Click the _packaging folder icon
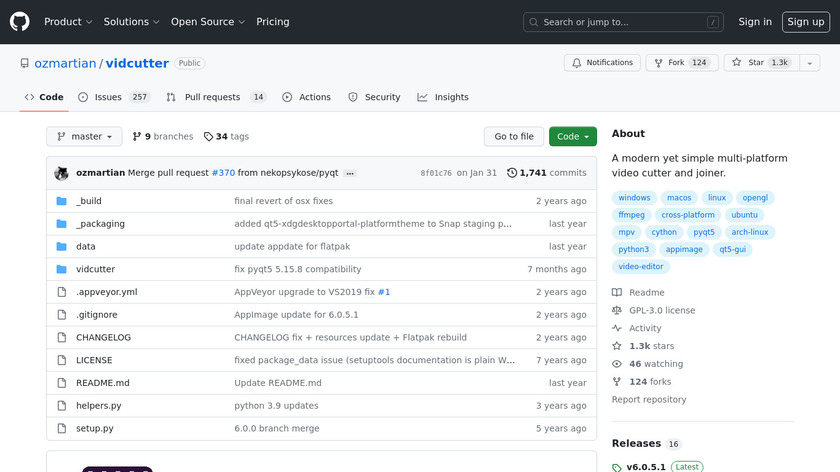 pos(62,224)
